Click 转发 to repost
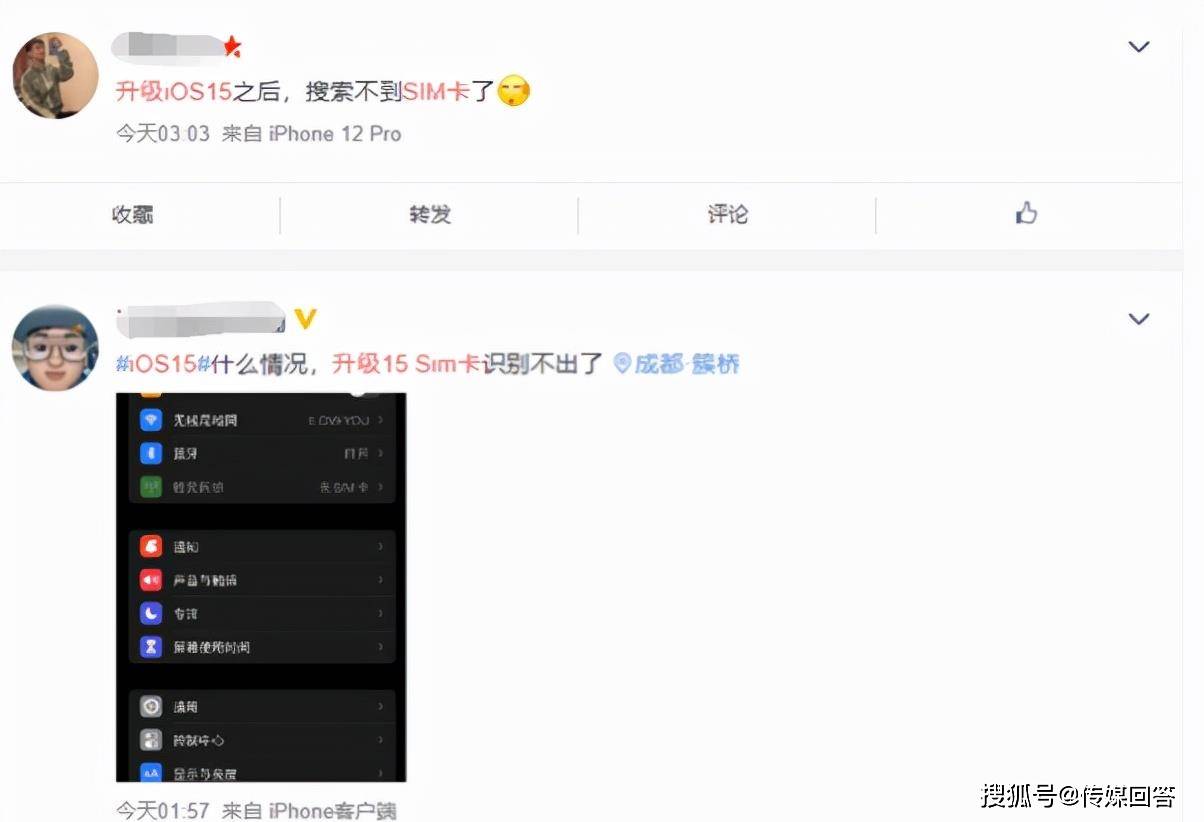This screenshot has width=1204, height=822. pyautogui.click(x=430, y=214)
